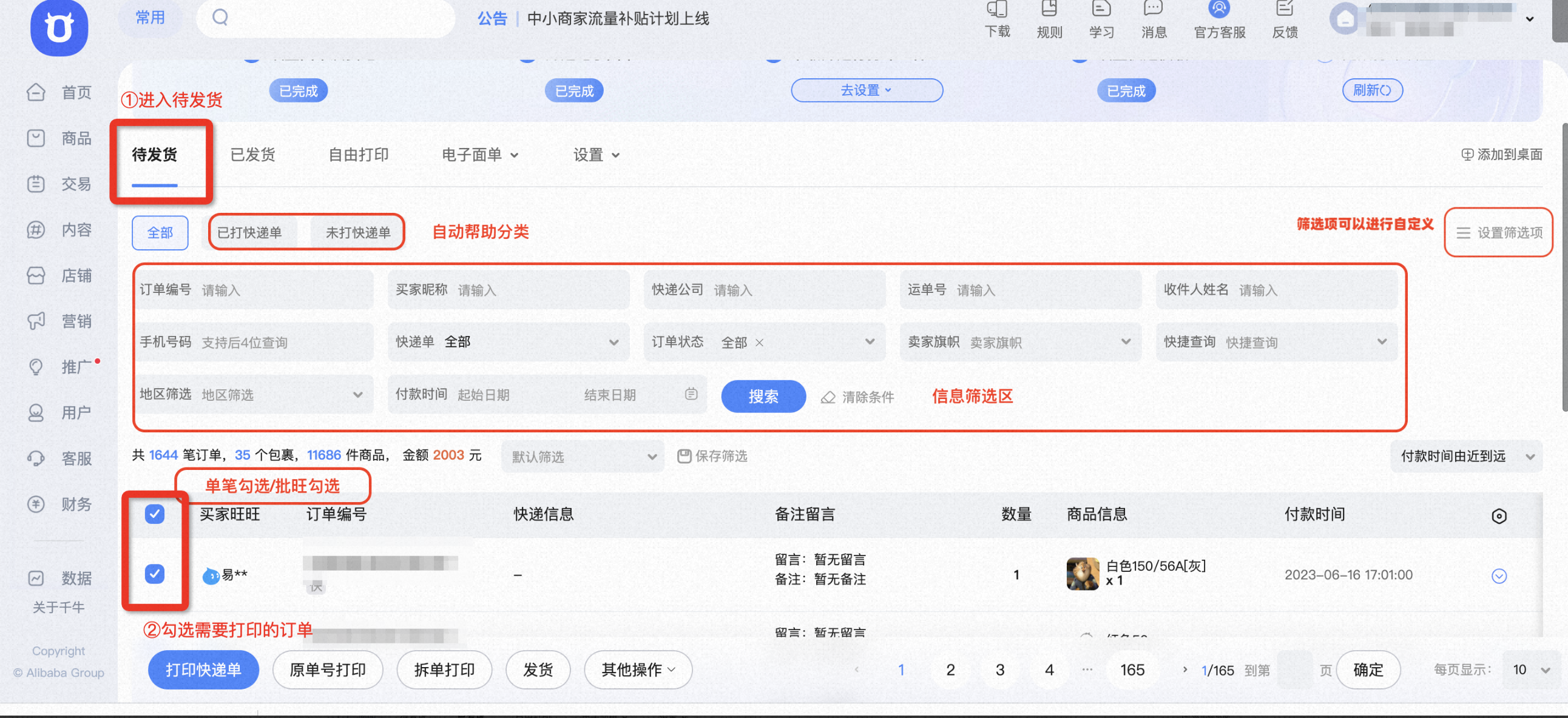Click 添加到桌面 add to desktop
Viewport: 1568px width, 718px height.
pos(1502,155)
